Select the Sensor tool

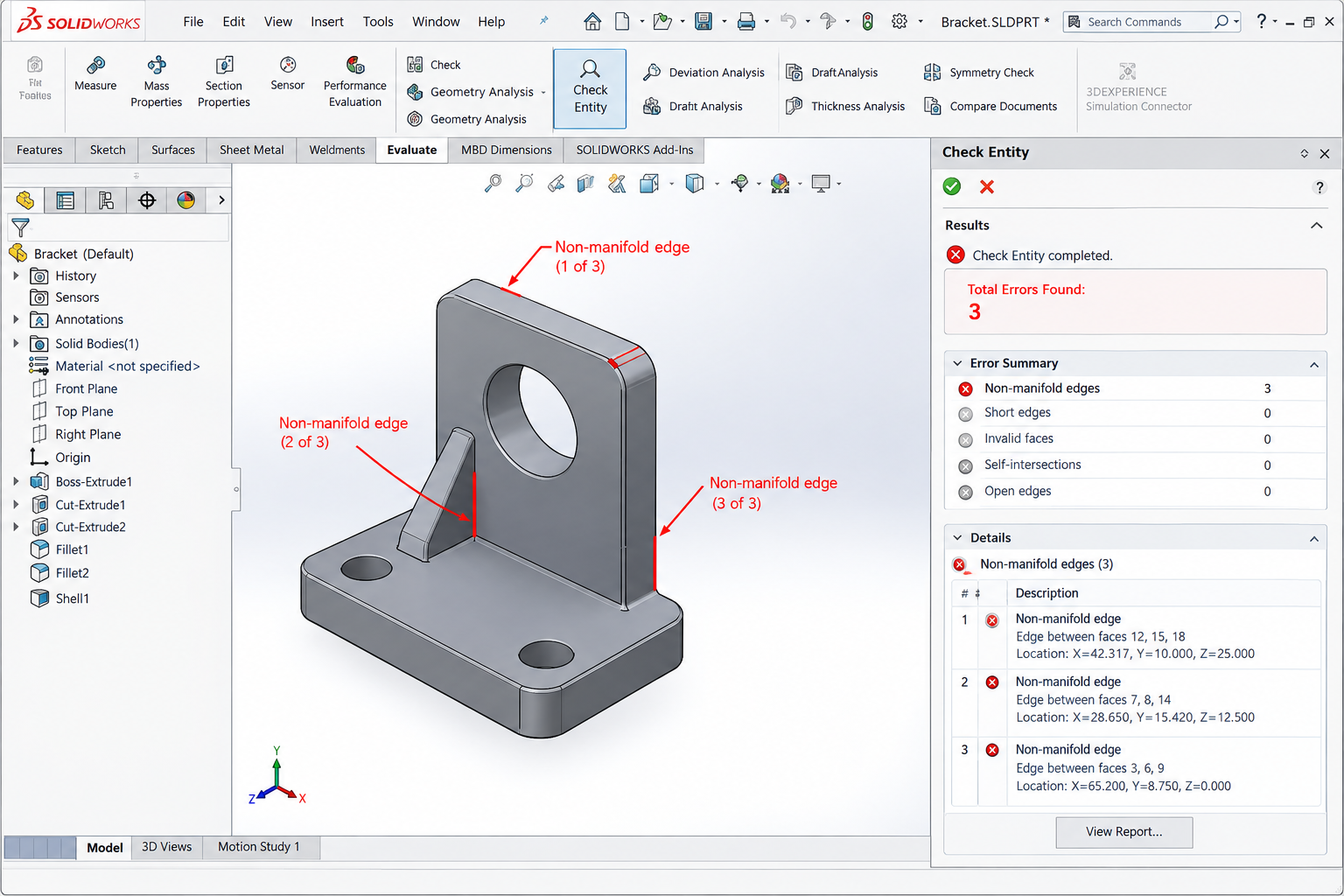point(288,74)
